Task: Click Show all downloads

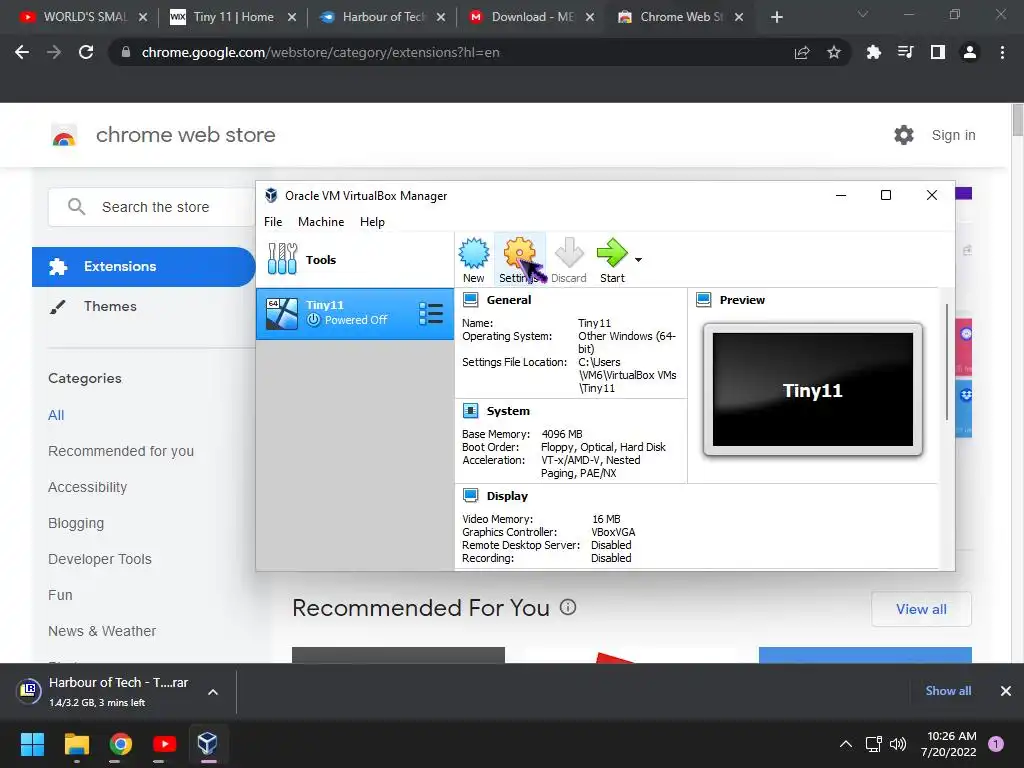Action: pyautogui.click(x=948, y=691)
